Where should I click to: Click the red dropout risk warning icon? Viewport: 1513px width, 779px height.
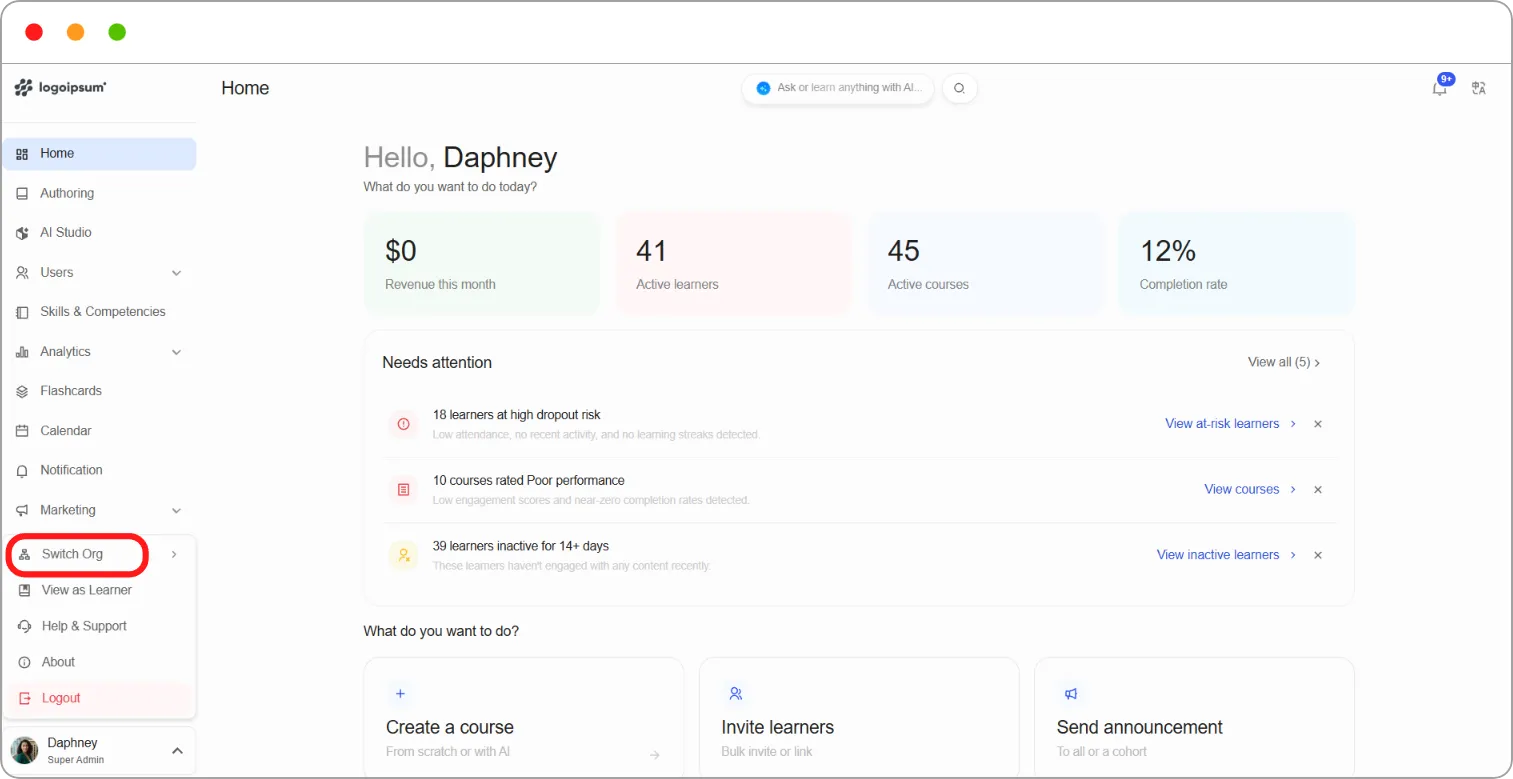click(x=403, y=424)
